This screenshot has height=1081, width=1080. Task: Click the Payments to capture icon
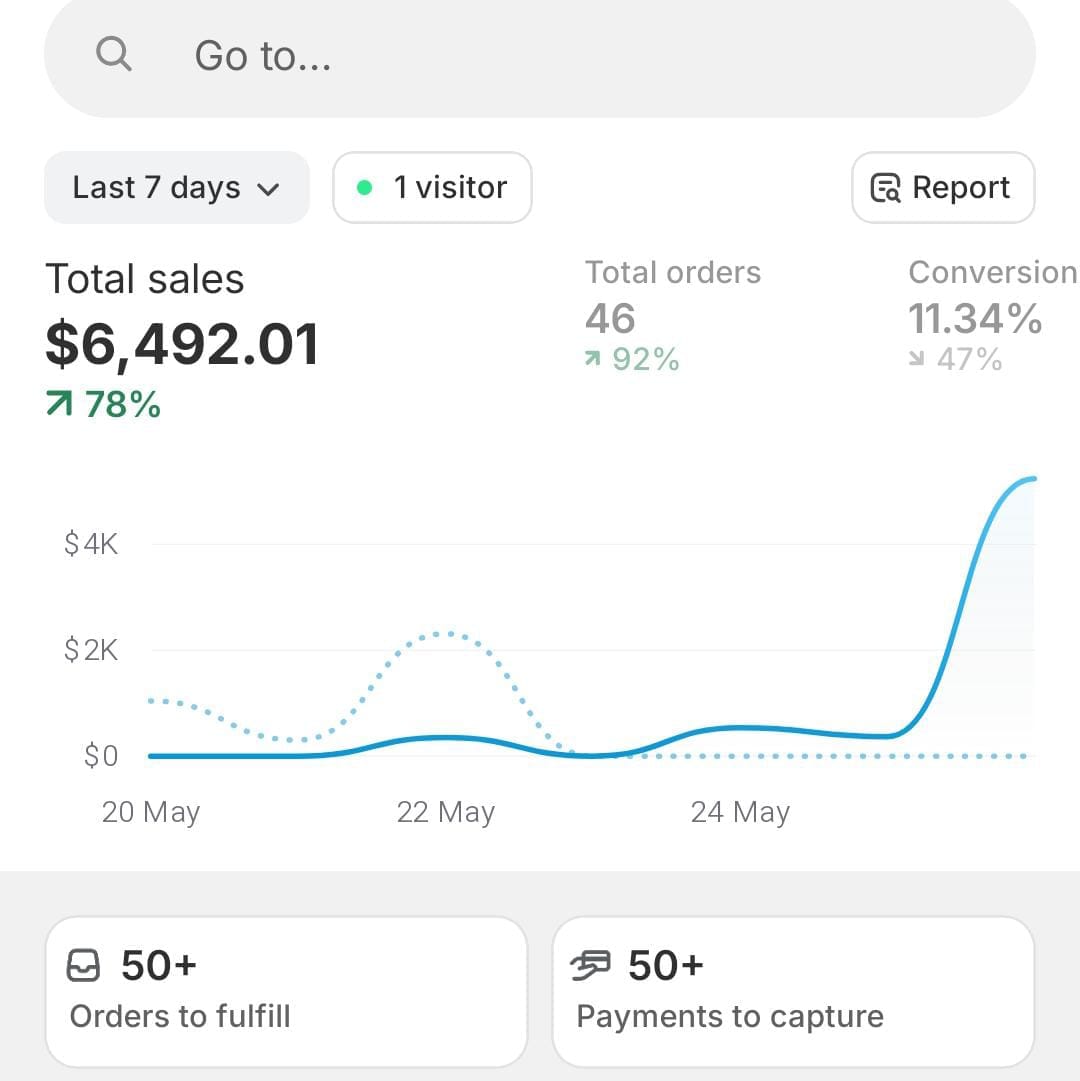(590, 966)
